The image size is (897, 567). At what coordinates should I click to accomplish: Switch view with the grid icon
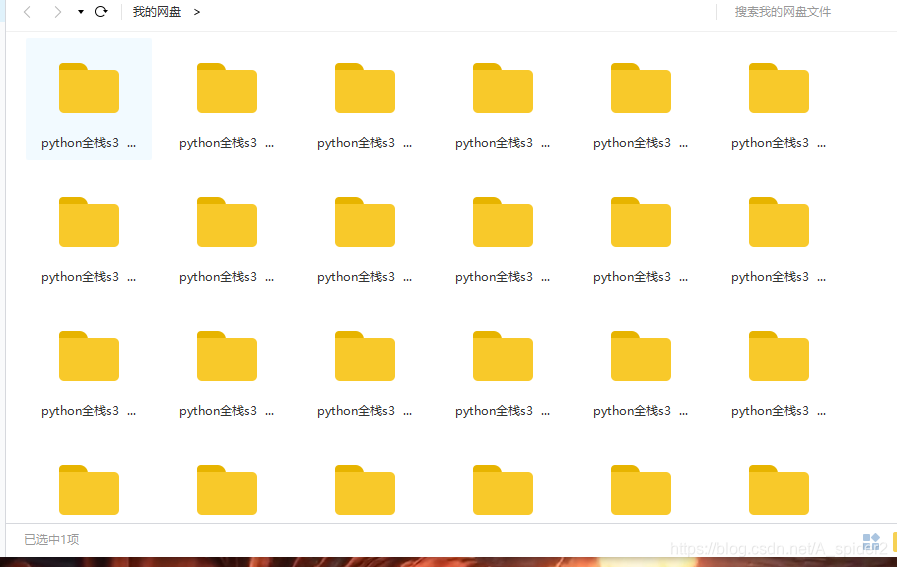(x=871, y=541)
